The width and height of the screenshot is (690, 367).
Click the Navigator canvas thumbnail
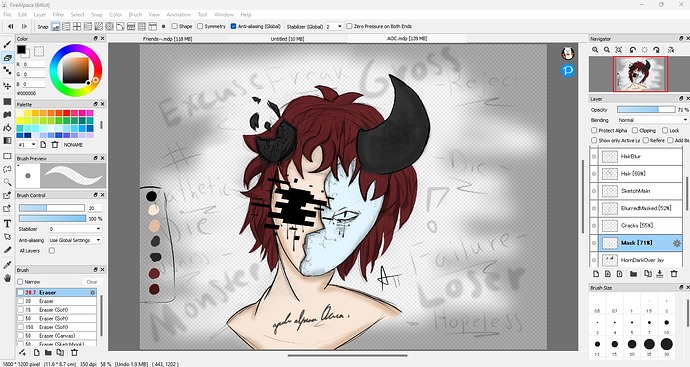[x=640, y=74]
